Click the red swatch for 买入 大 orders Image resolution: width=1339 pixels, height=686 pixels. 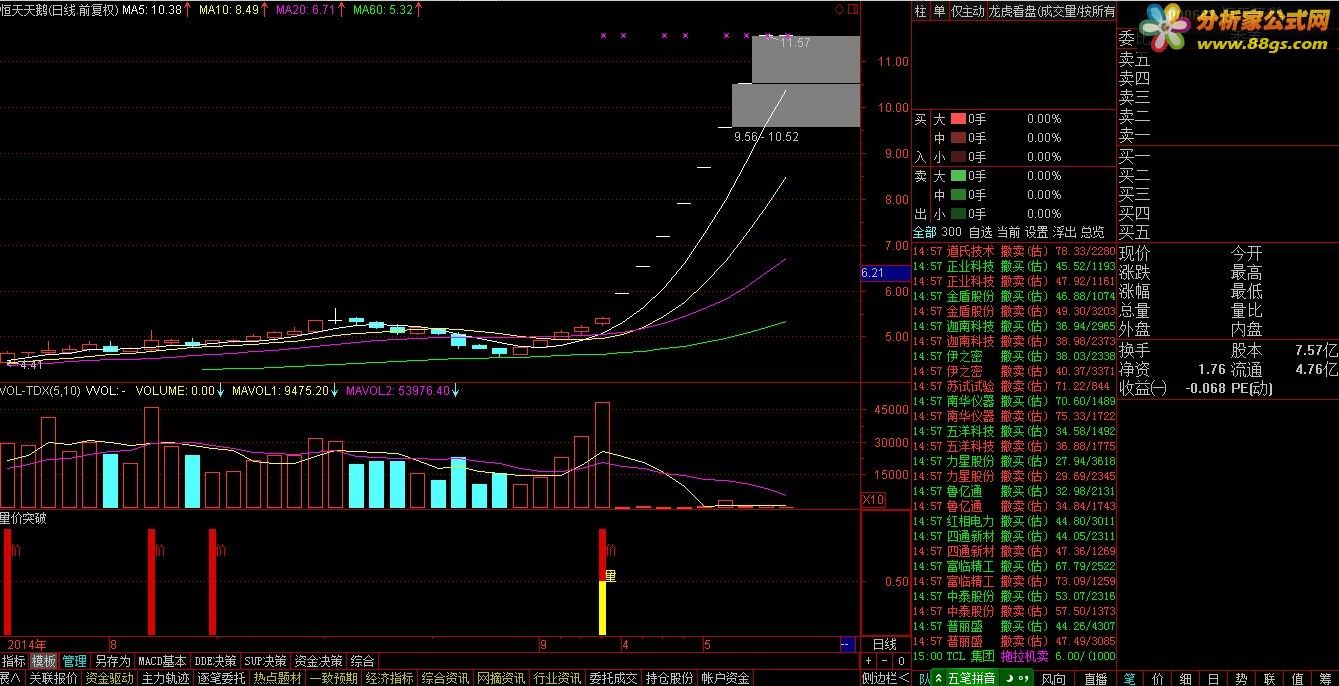point(958,119)
